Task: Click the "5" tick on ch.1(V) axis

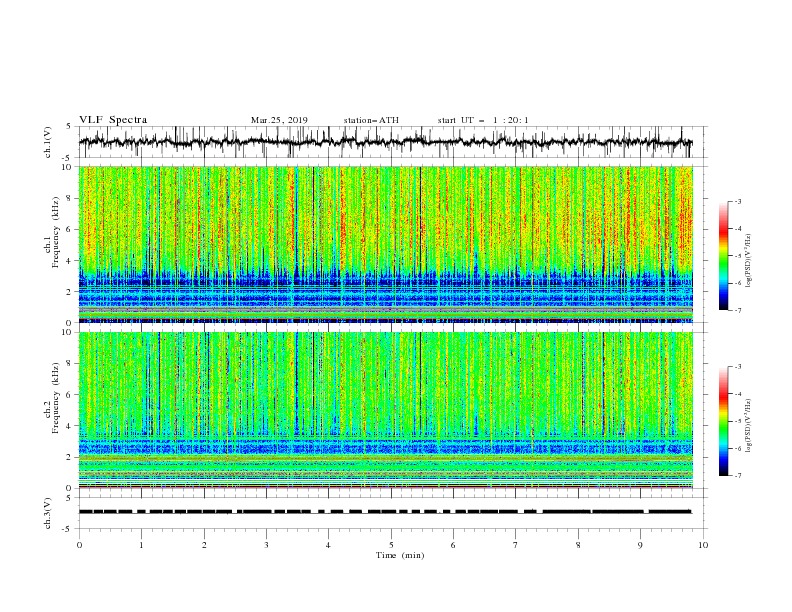Action: point(69,126)
